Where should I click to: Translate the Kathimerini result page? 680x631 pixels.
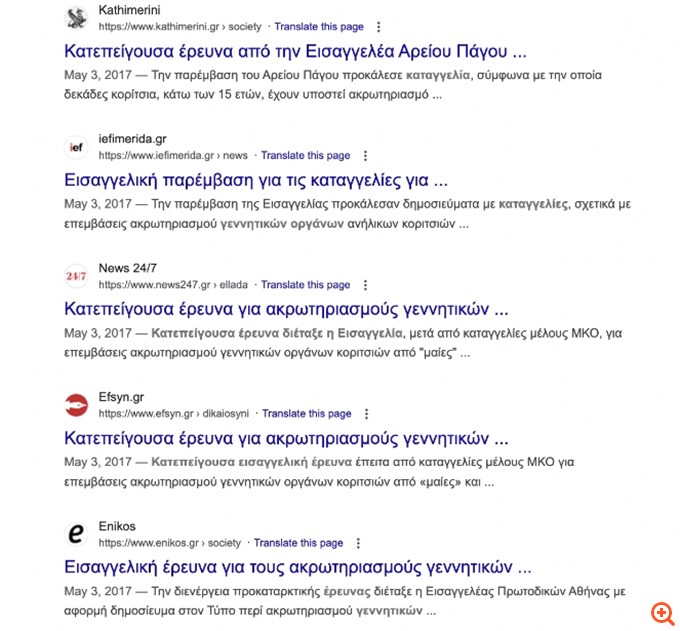318,27
